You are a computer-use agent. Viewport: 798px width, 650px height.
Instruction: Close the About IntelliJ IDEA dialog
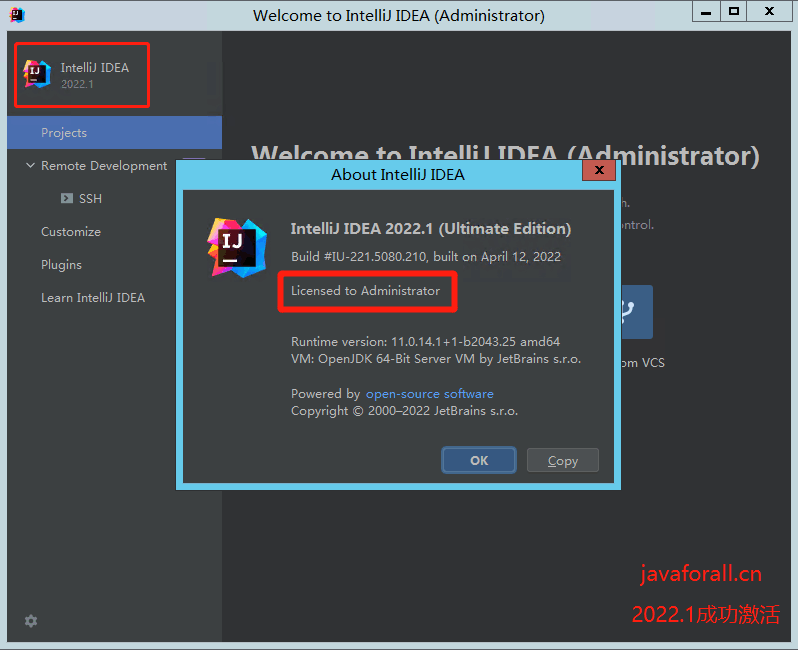(x=599, y=170)
